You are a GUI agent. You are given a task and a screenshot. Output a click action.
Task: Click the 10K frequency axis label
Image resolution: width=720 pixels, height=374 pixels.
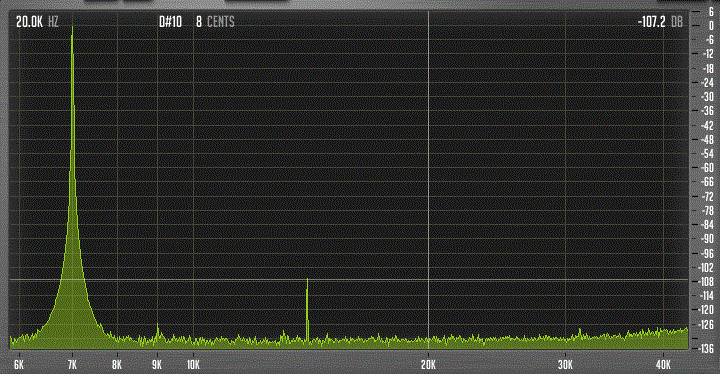pyautogui.click(x=193, y=365)
